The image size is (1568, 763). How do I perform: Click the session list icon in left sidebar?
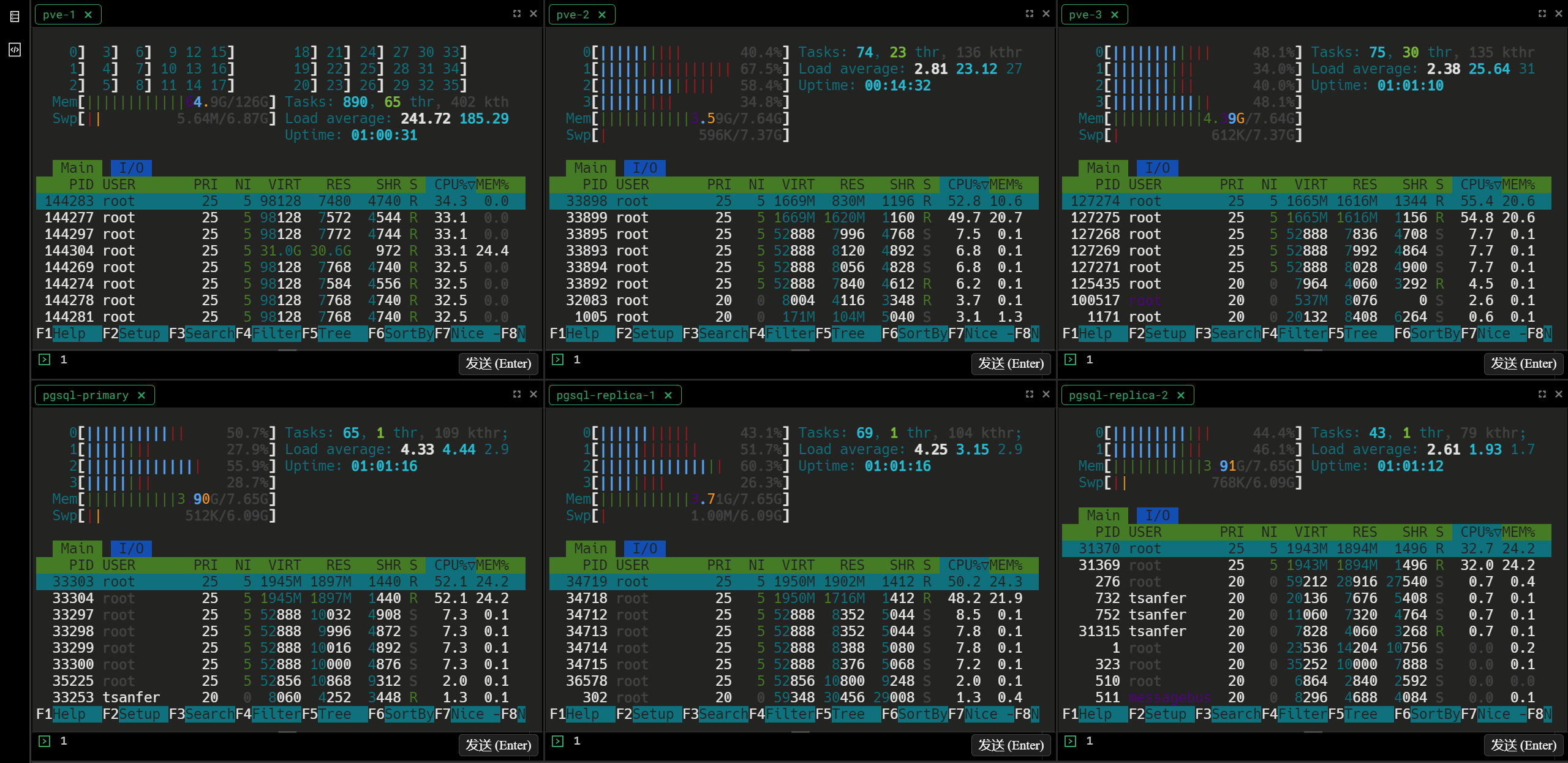[15, 17]
